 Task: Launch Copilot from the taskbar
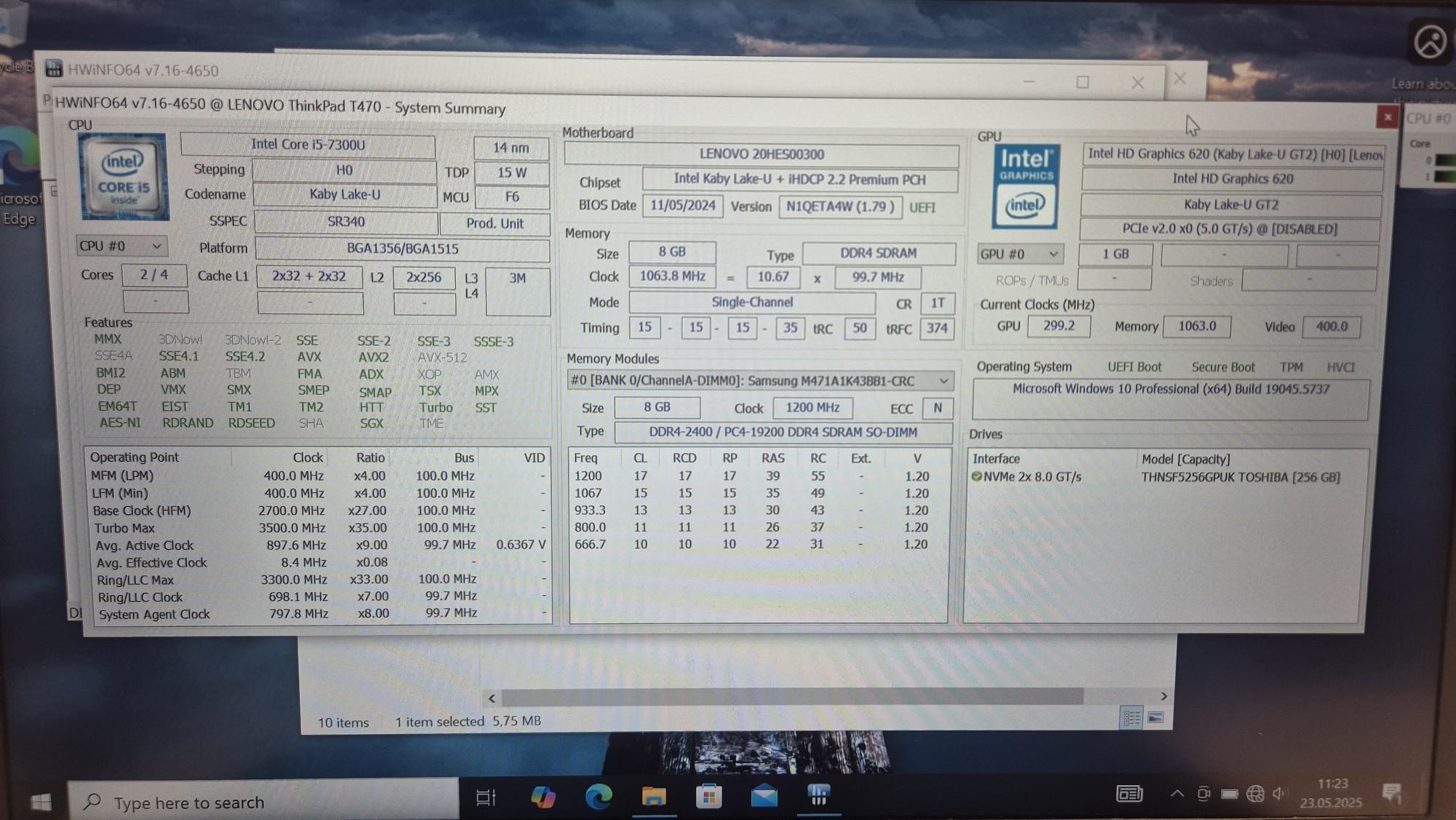(543, 797)
